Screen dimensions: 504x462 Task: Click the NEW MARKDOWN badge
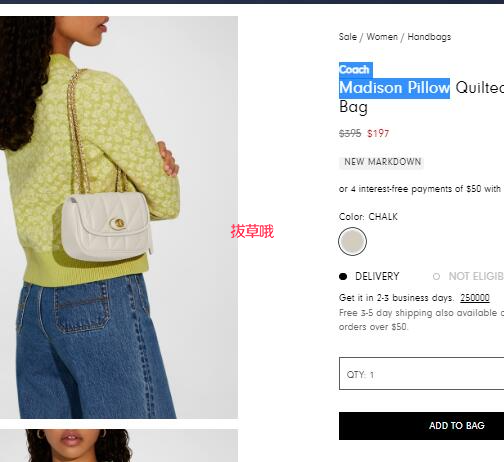[x=382, y=162]
